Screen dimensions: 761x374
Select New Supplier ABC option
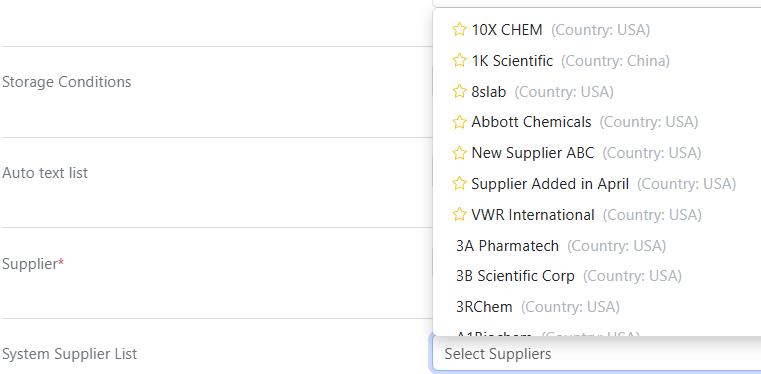(597, 153)
